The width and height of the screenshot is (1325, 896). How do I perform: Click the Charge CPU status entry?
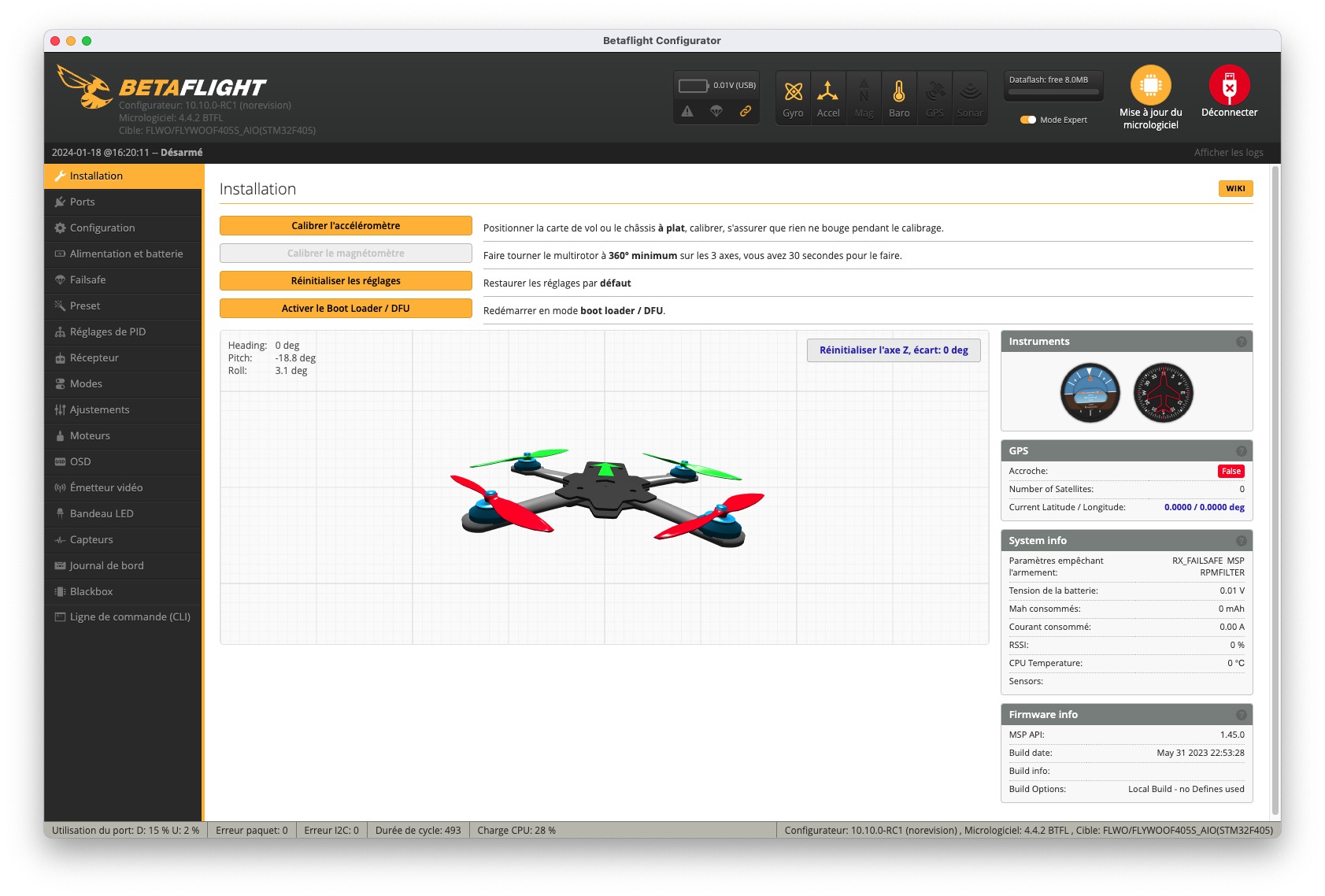[516, 831]
